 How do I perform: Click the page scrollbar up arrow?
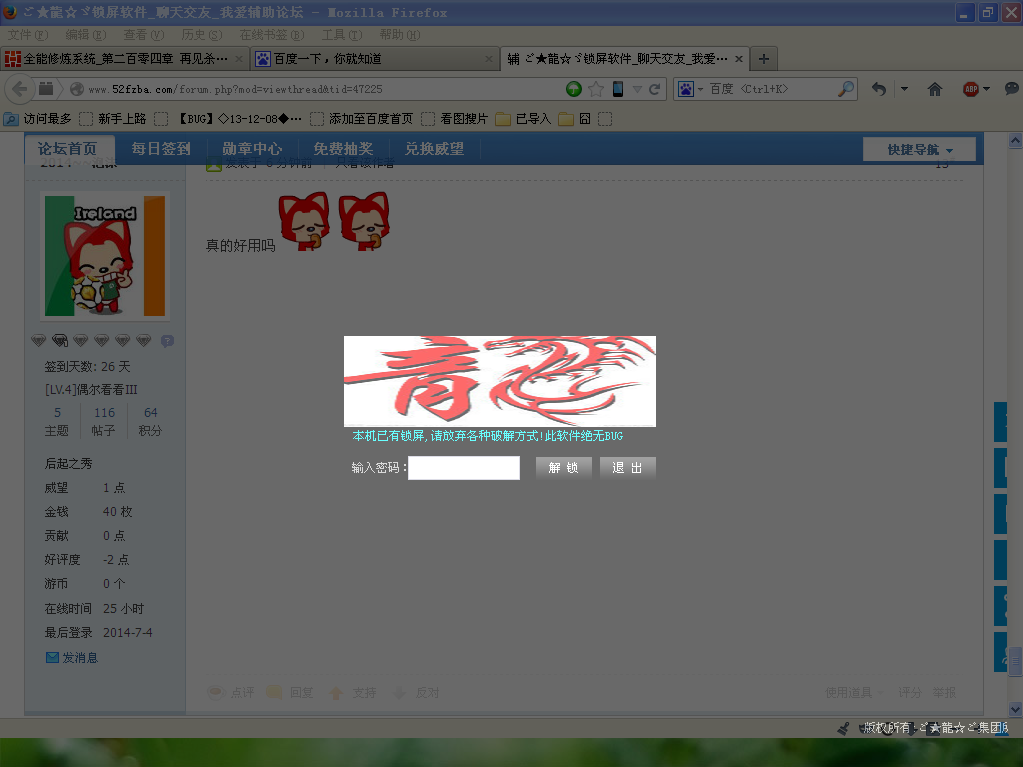(1015, 140)
